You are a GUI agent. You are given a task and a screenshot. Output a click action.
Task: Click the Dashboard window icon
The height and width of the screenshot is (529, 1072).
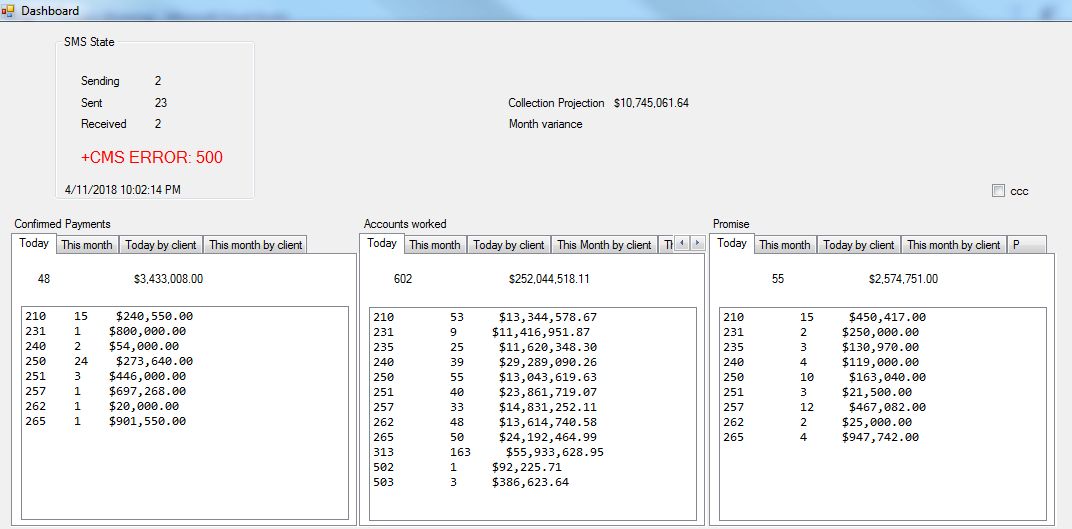coord(9,10)
